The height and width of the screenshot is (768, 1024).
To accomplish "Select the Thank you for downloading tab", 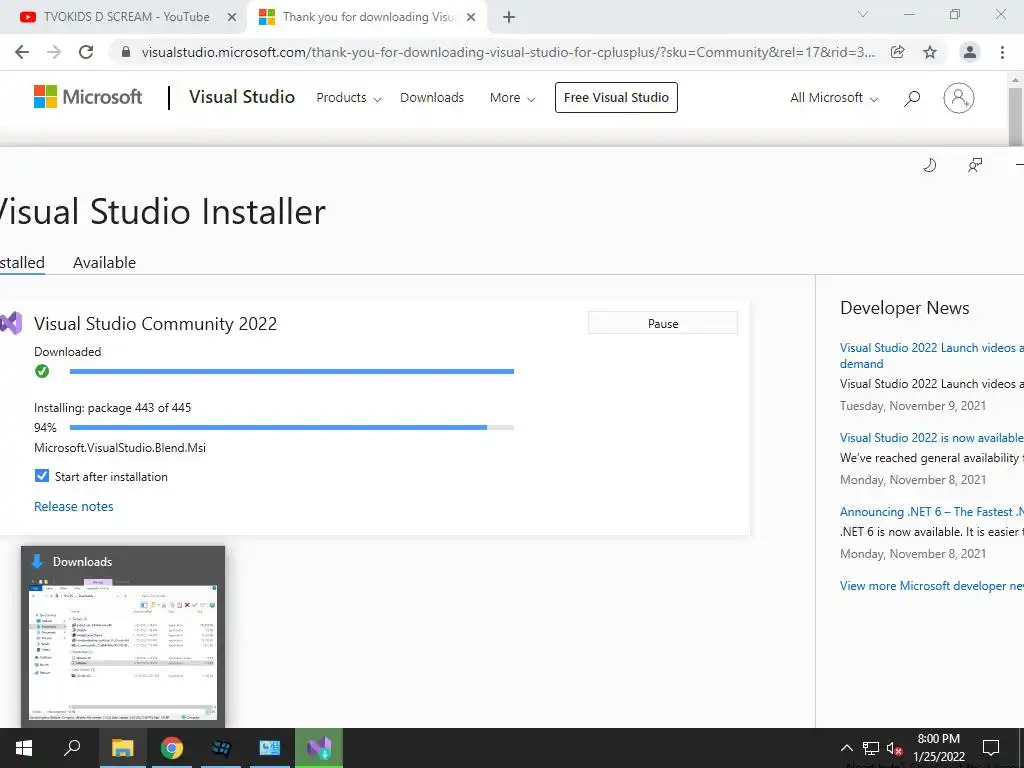I will pos(367,17).
